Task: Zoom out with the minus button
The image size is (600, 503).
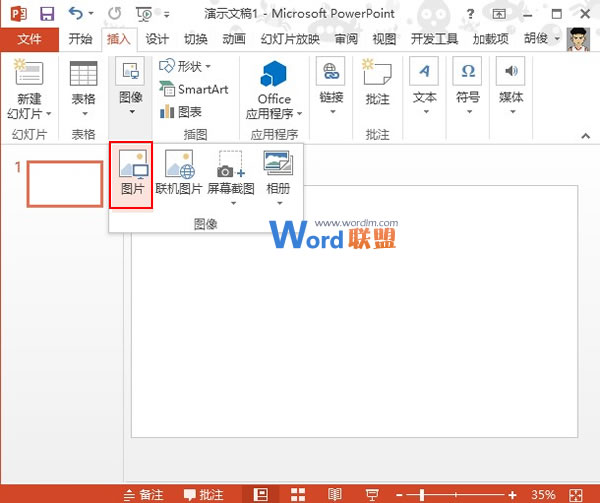Action: [x=399, y=495]
